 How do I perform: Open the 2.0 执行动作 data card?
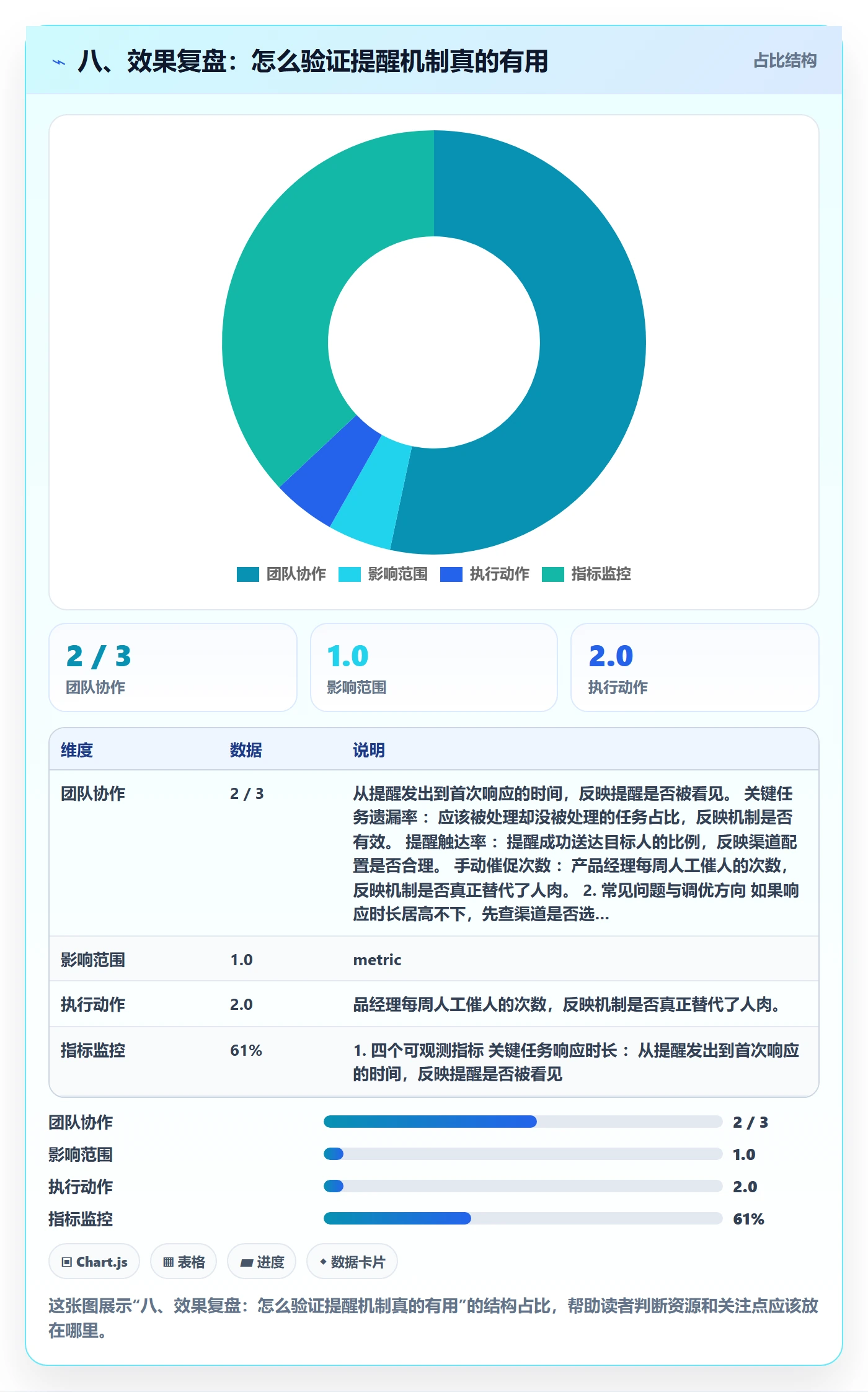click(x=695, y=667)
